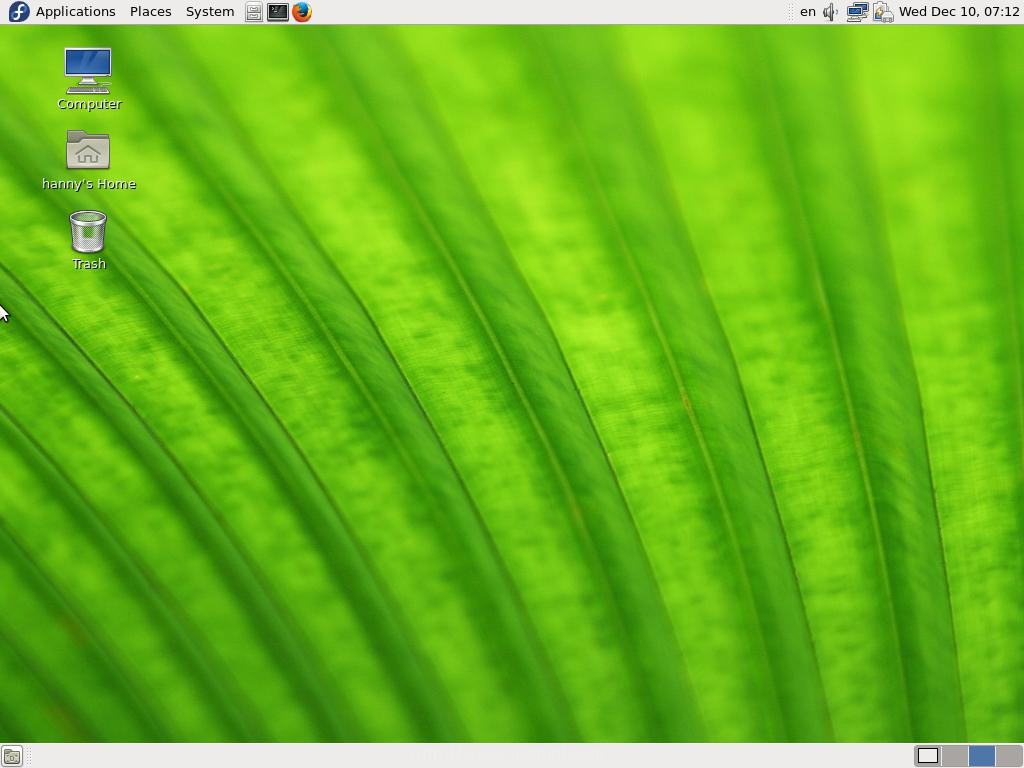Open the Places menu
This screenshot has width=1024, height=768.
[x=150, y=12]
